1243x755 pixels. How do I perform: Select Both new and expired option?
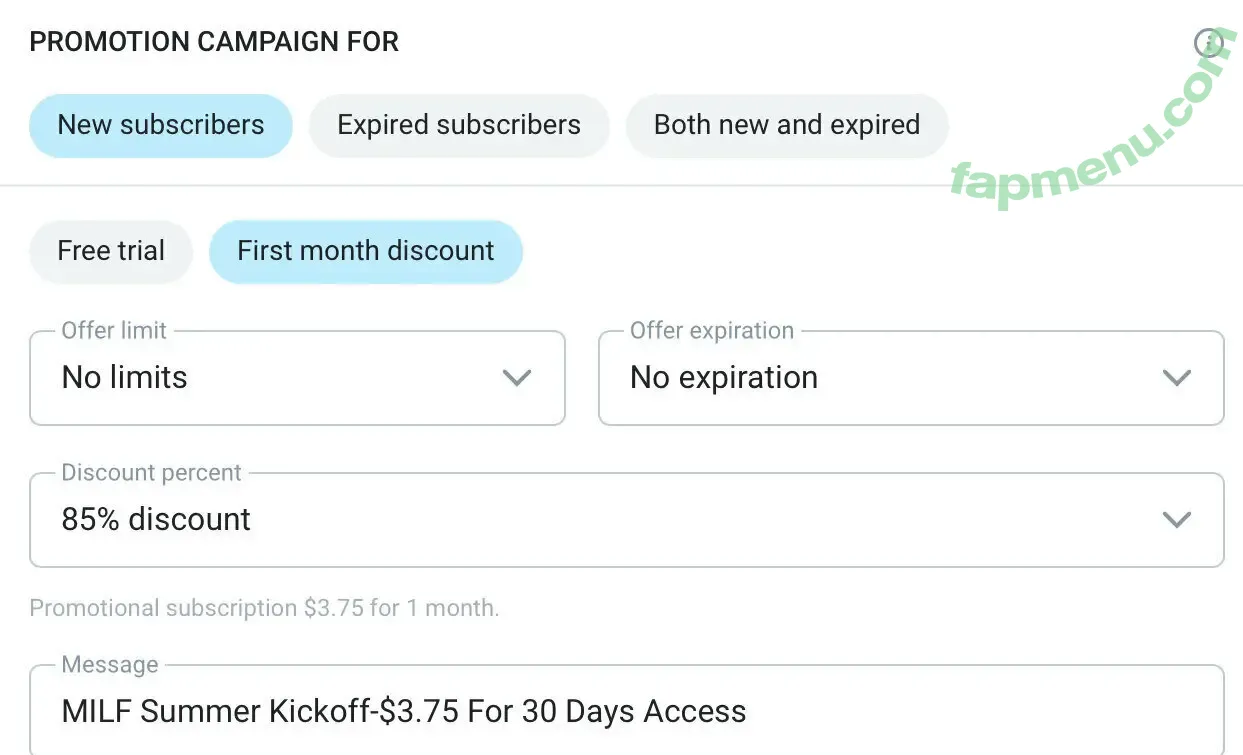click(x=787, y=125)
